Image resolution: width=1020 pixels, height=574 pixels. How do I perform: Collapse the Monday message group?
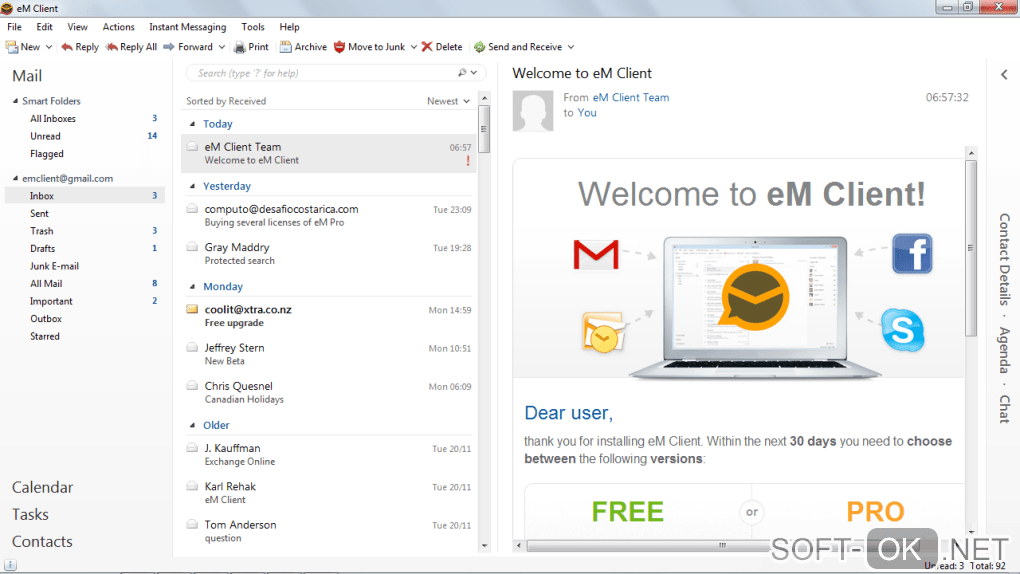pyautogui.click(x=192, y=286)
